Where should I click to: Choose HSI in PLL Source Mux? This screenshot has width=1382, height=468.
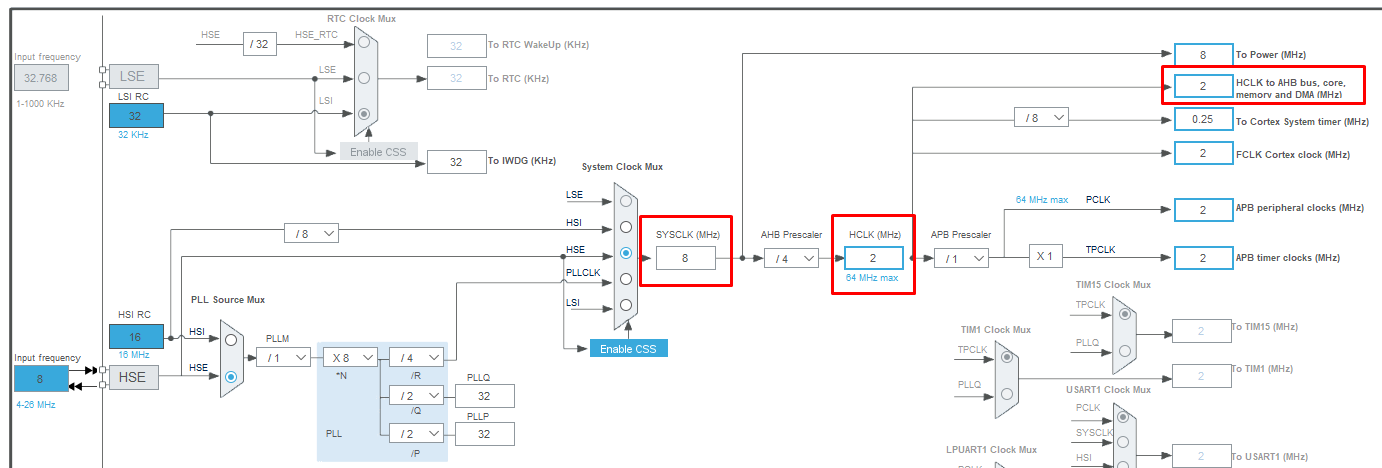pyautogui.click(x=231, y=339)
